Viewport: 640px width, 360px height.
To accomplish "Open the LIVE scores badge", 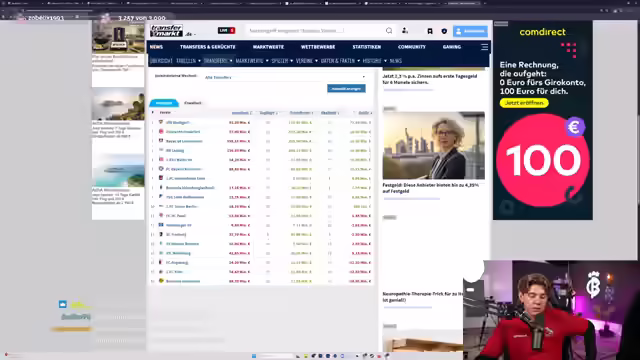I will point(226,31).
